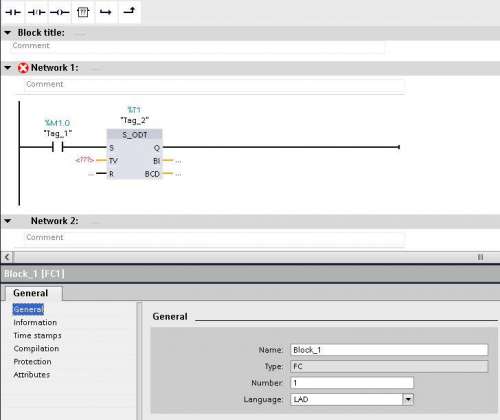Insert a normally closed contact
The width and height of the screenshot is (500, 420).
pos(36,12)
